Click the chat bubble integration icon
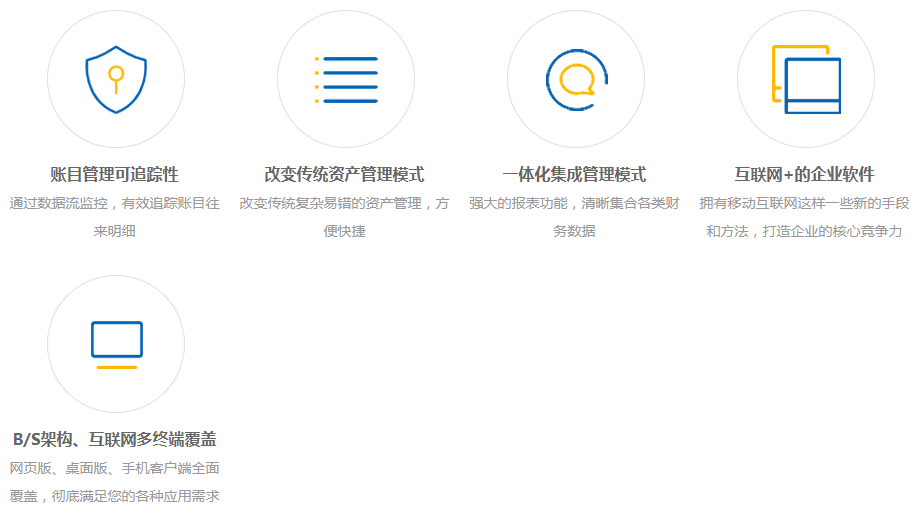 pos(576,80)
